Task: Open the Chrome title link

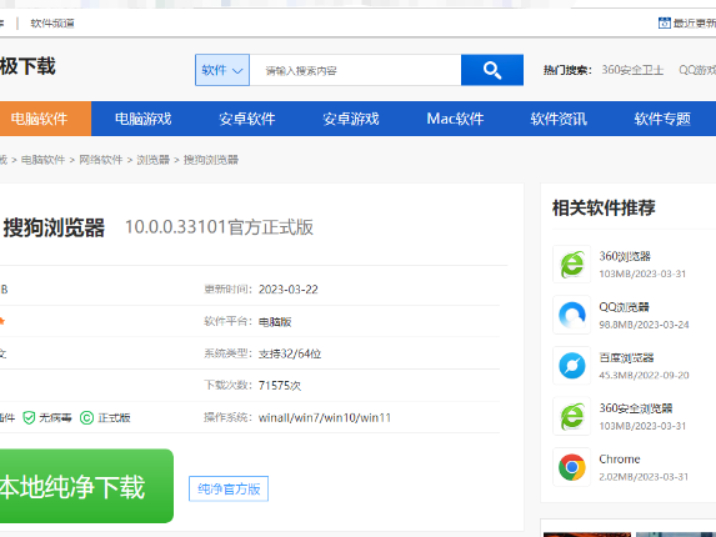Action: [x=620, y=459]
